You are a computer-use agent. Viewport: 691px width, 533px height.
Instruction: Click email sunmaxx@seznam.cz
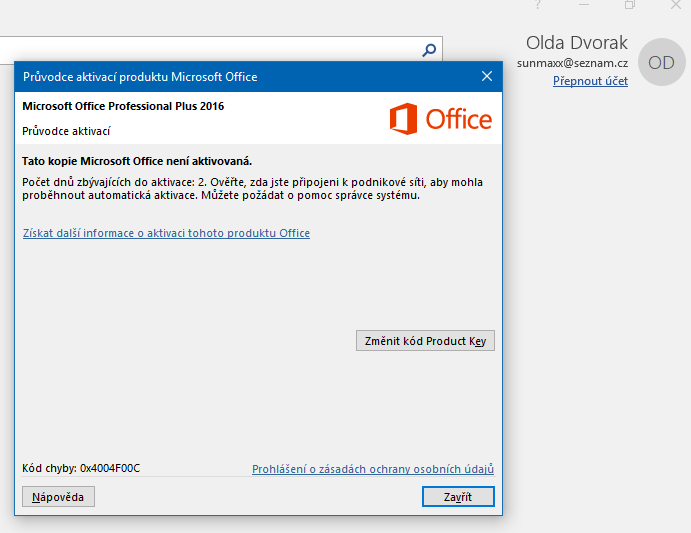pos(572,63)
